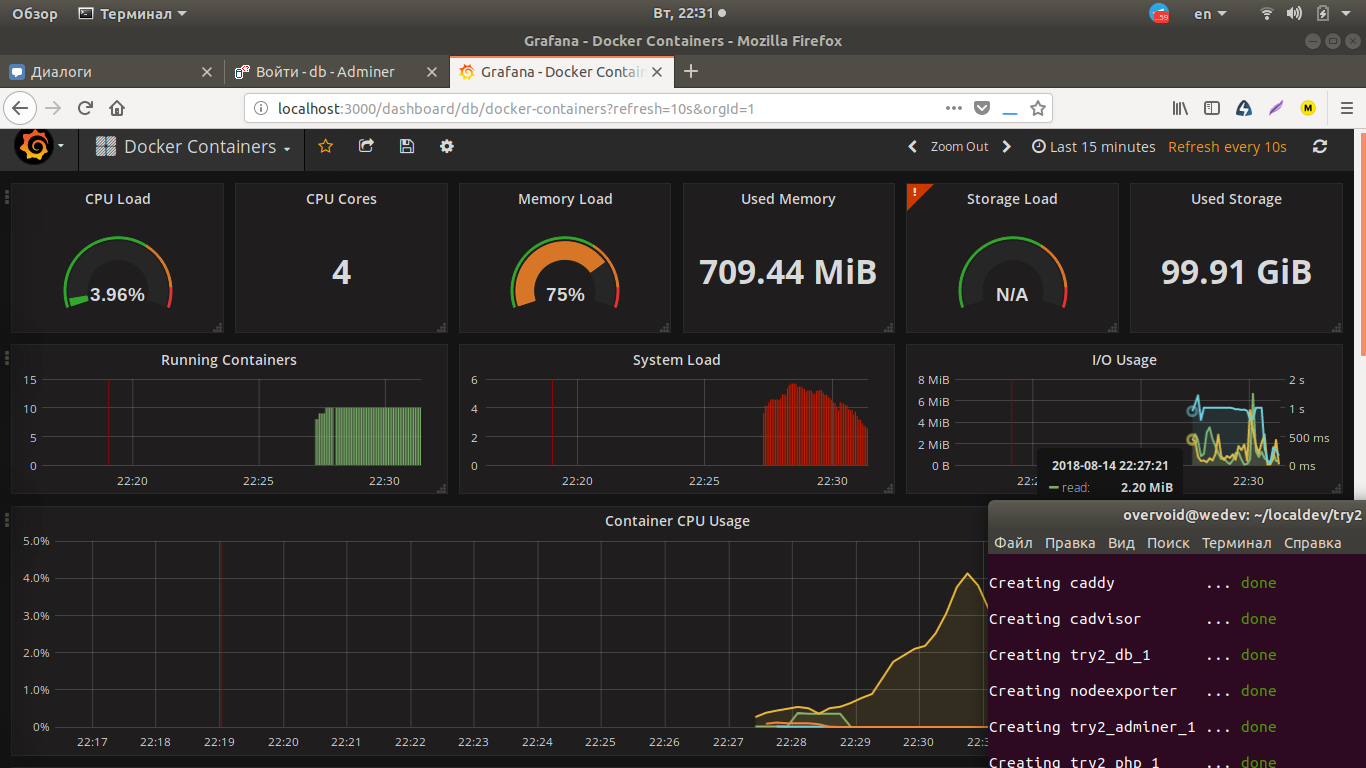
Task: Open system power menu arrow
Action: click(1348, 14)
